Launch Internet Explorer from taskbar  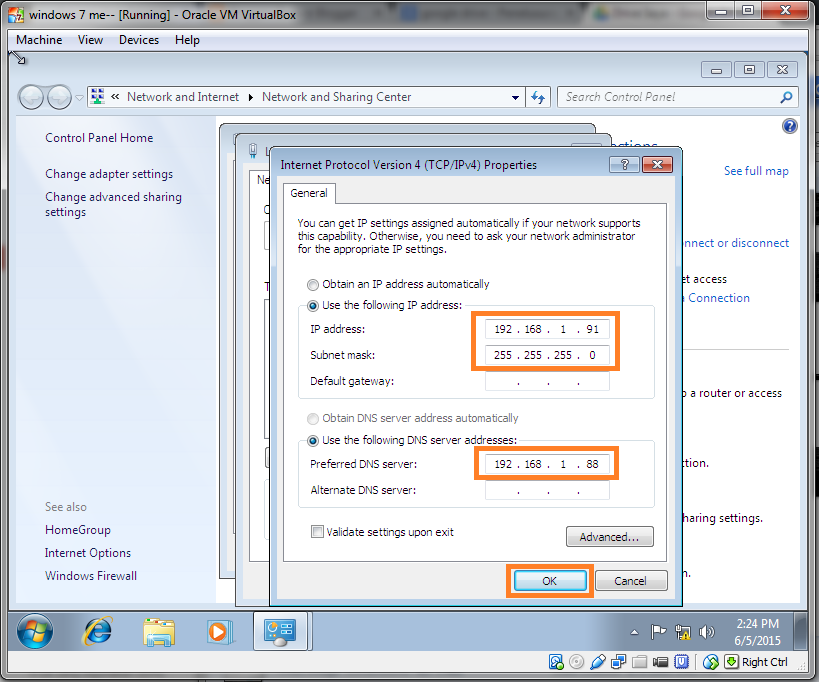(x=97, y=631)
